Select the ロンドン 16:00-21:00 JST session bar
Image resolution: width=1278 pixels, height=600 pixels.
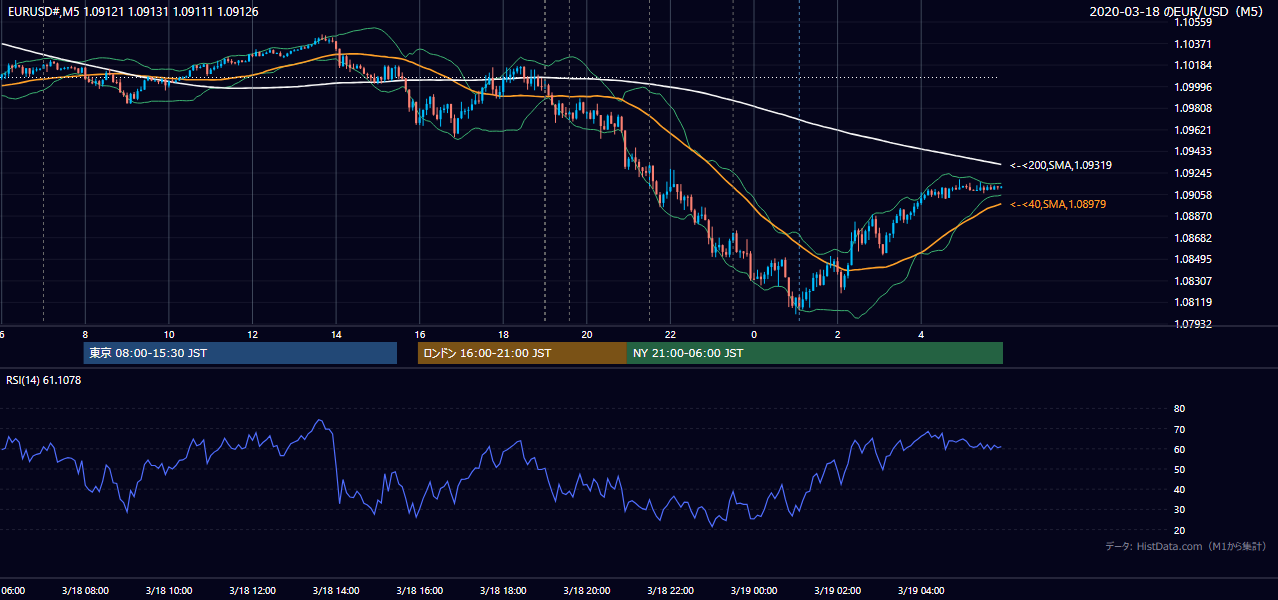tap(522, 353)
